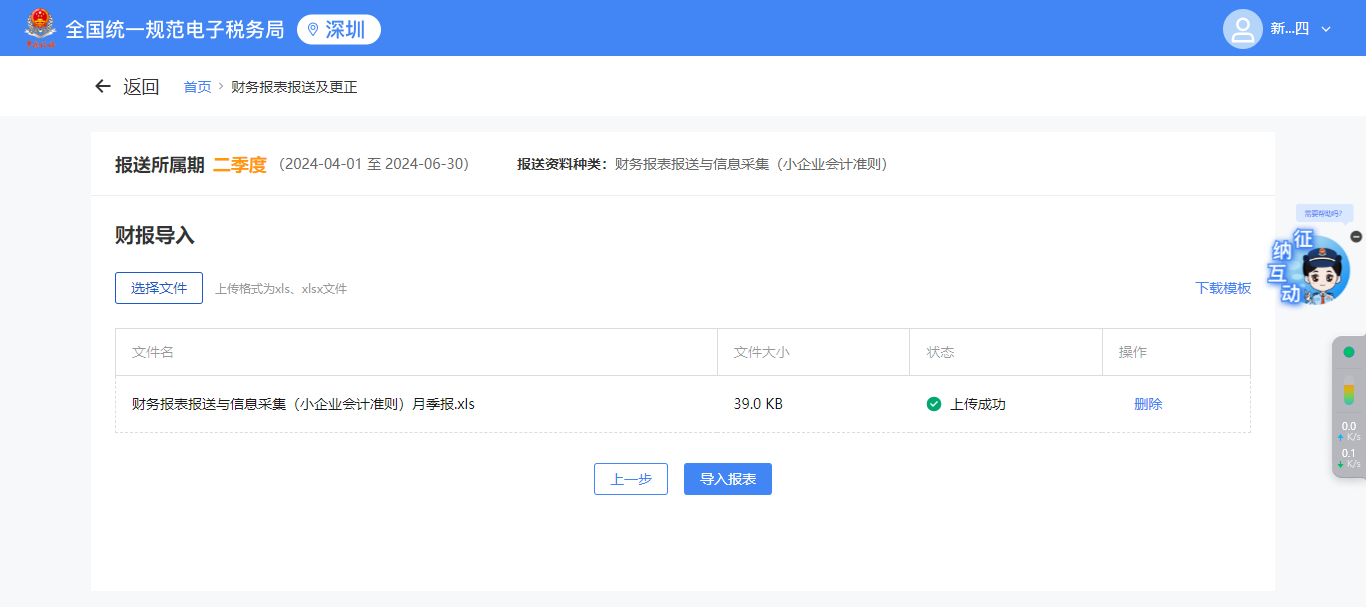The width and height of the screenshot is (1366, 607).
Task: Click the 上传格式为xls、xlsx文件 hint text
Action: (x=281, y=289)
